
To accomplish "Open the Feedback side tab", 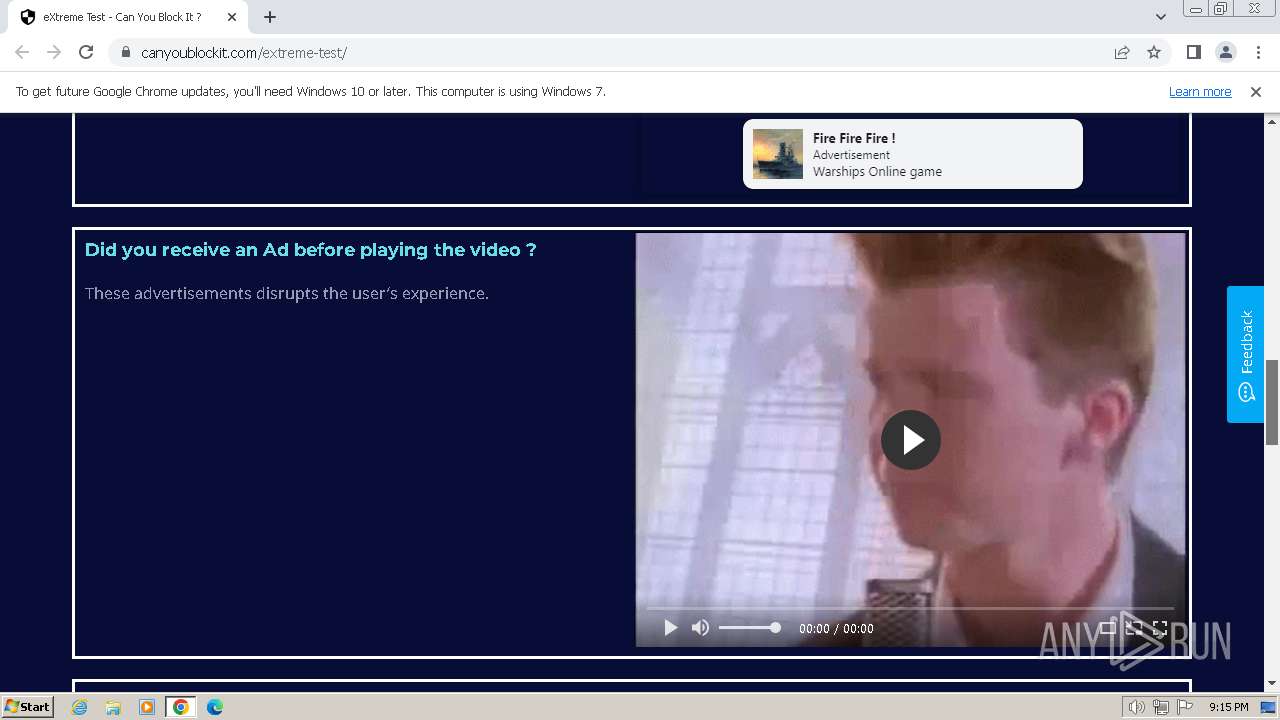I will [1245, 354].
